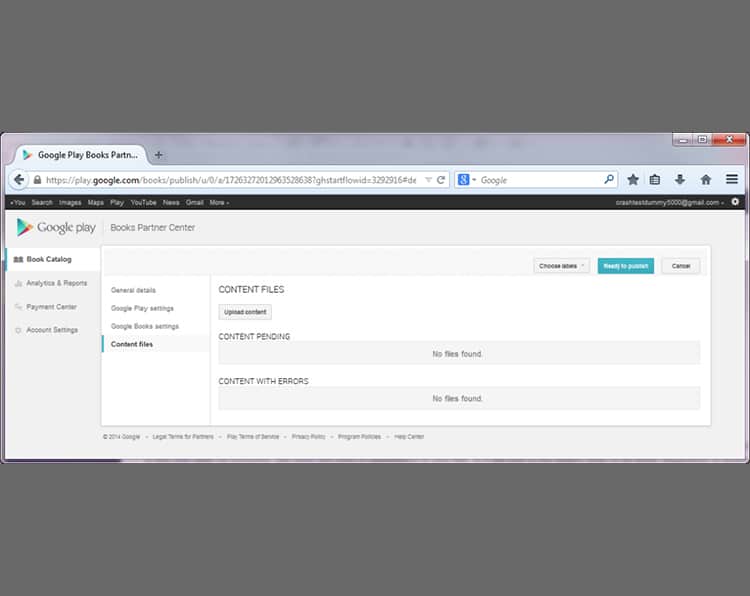The width and height of the screenshot is (750, 596).
Task: Click the Book Catalog icon
Action: click(x=18, y=259)
